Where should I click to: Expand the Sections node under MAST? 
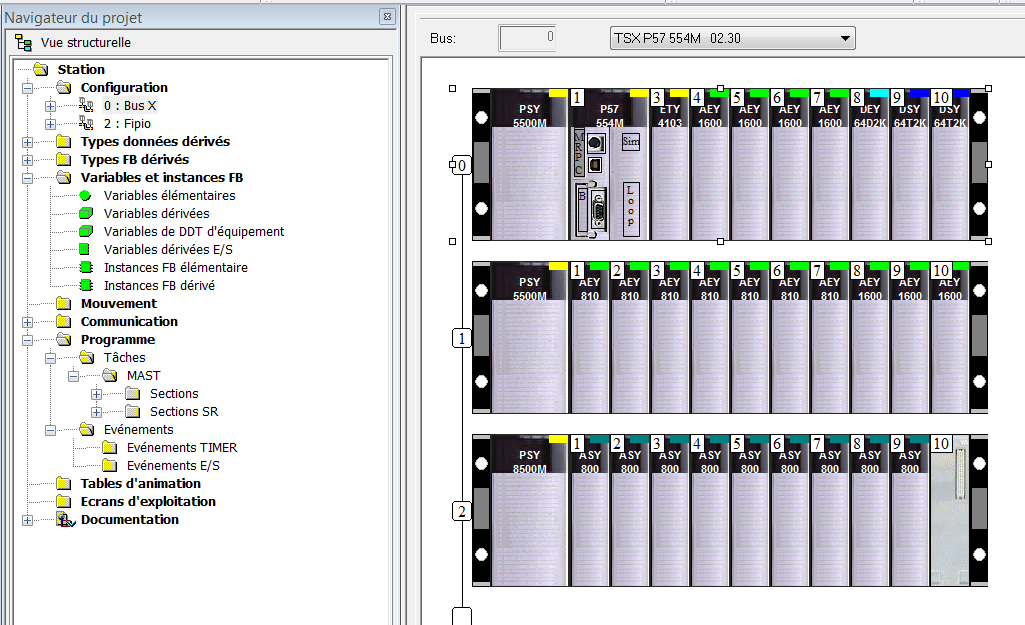[x=97, y=394]
